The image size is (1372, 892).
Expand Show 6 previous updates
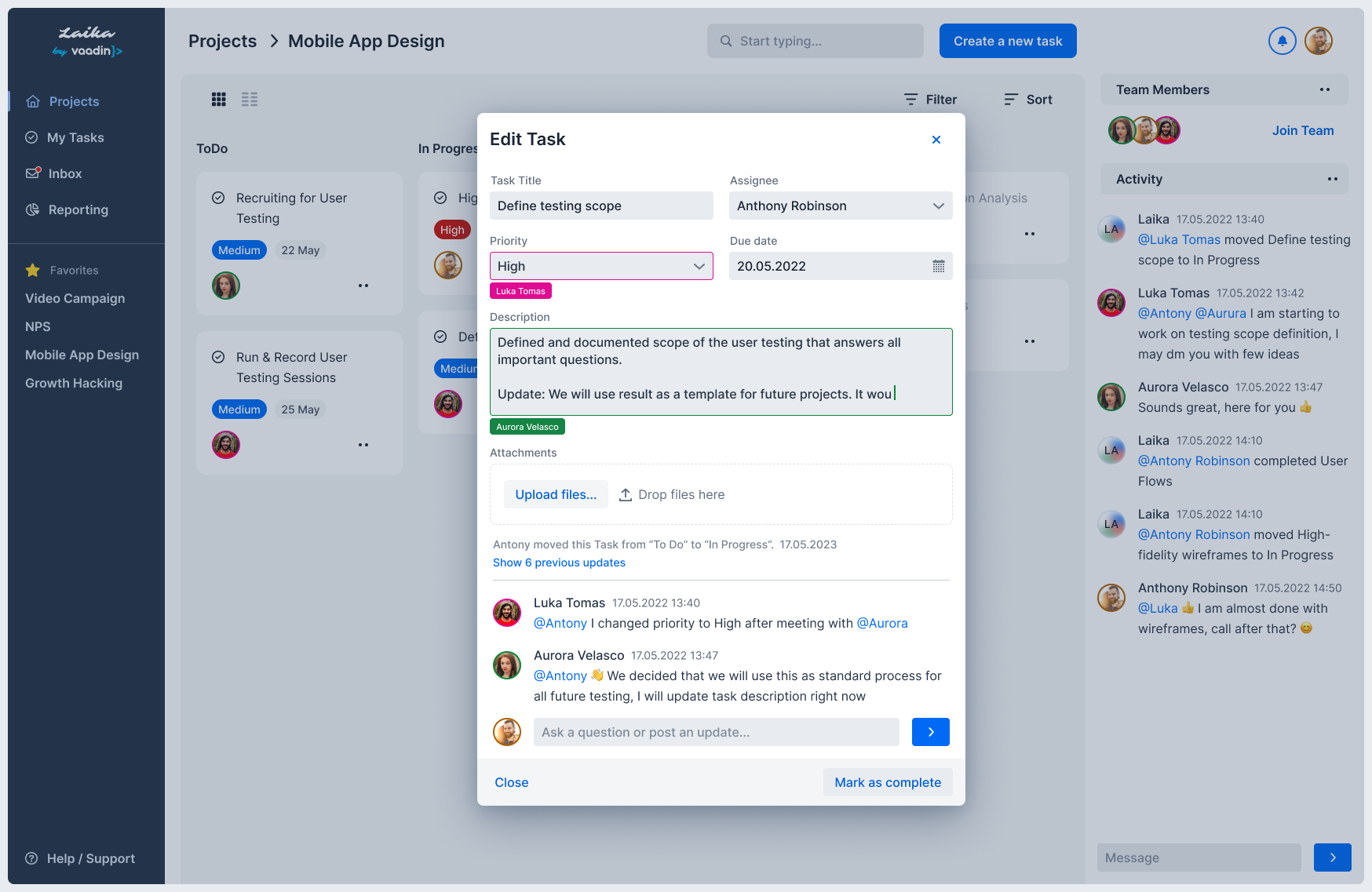click(x=558, y=563)
